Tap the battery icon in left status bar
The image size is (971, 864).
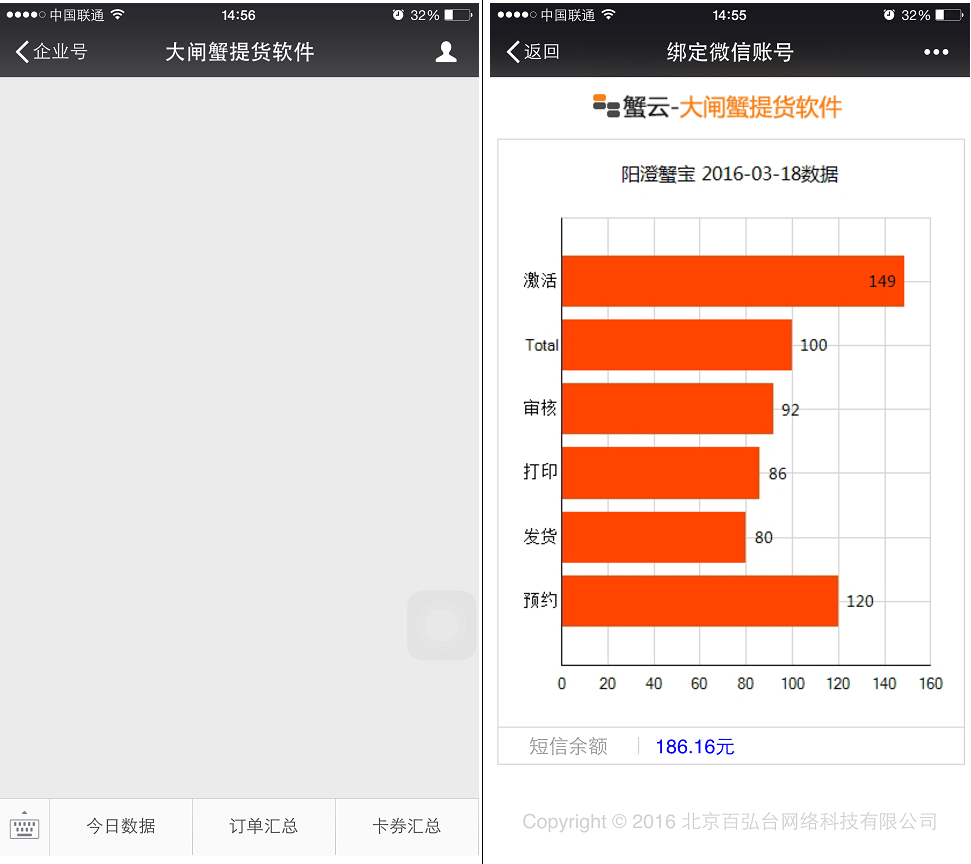458,15
